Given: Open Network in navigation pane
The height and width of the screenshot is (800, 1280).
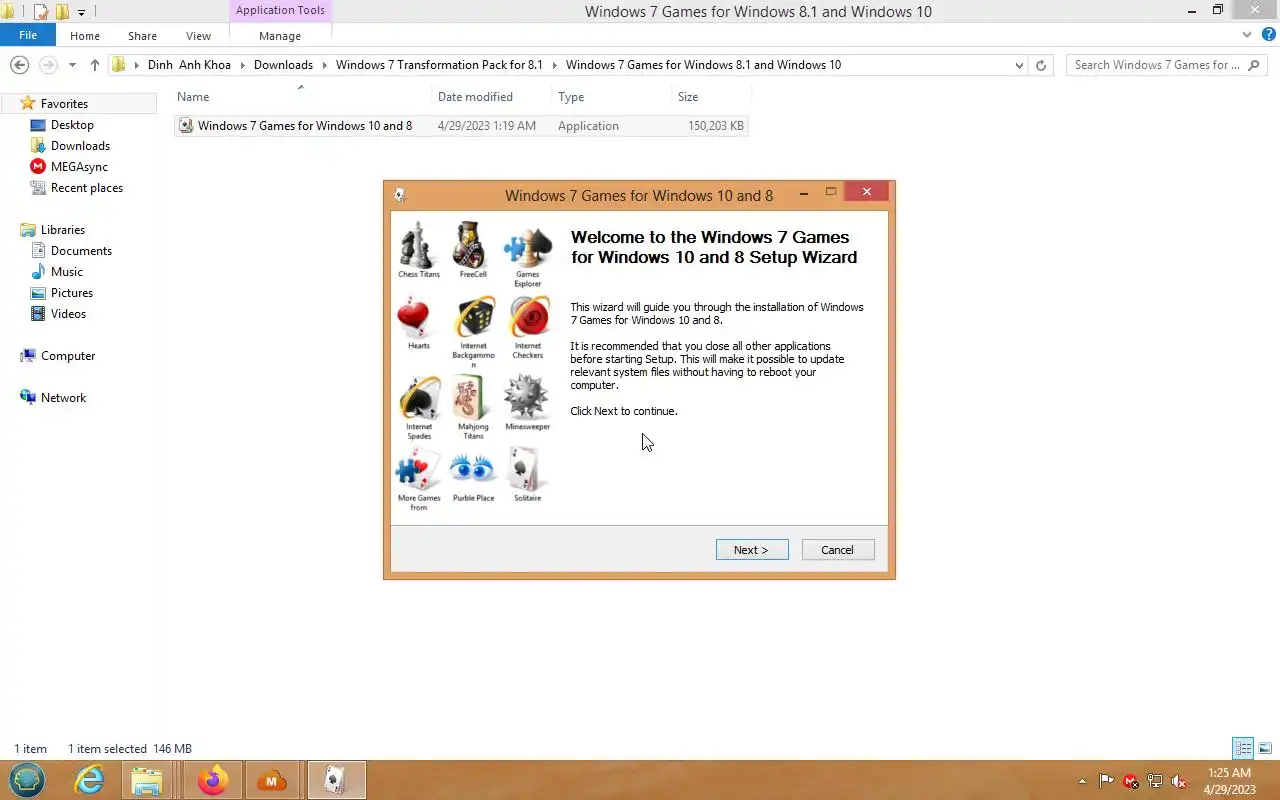Looking at the screenshot, I should pyautogui.click(x=63, y=398).
